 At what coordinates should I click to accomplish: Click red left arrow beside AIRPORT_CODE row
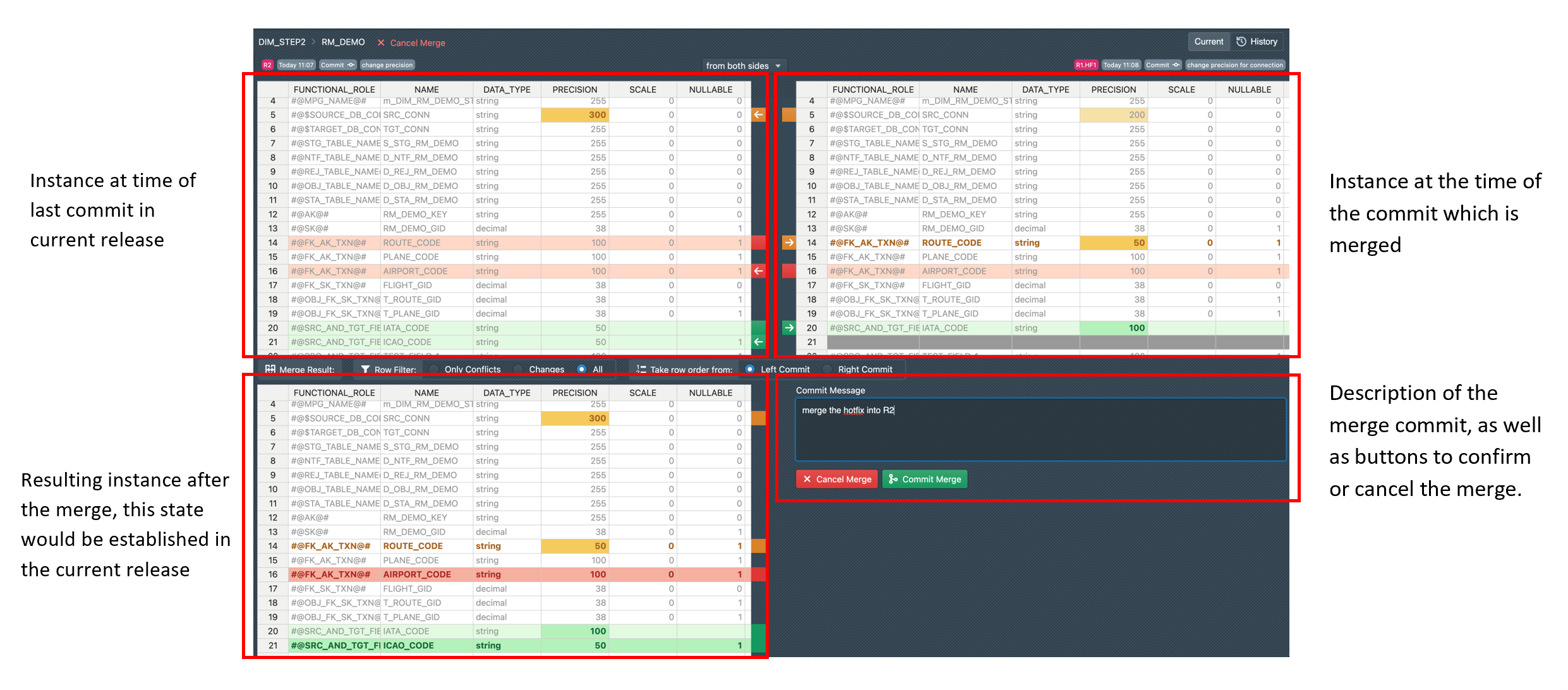pos(758,271)
